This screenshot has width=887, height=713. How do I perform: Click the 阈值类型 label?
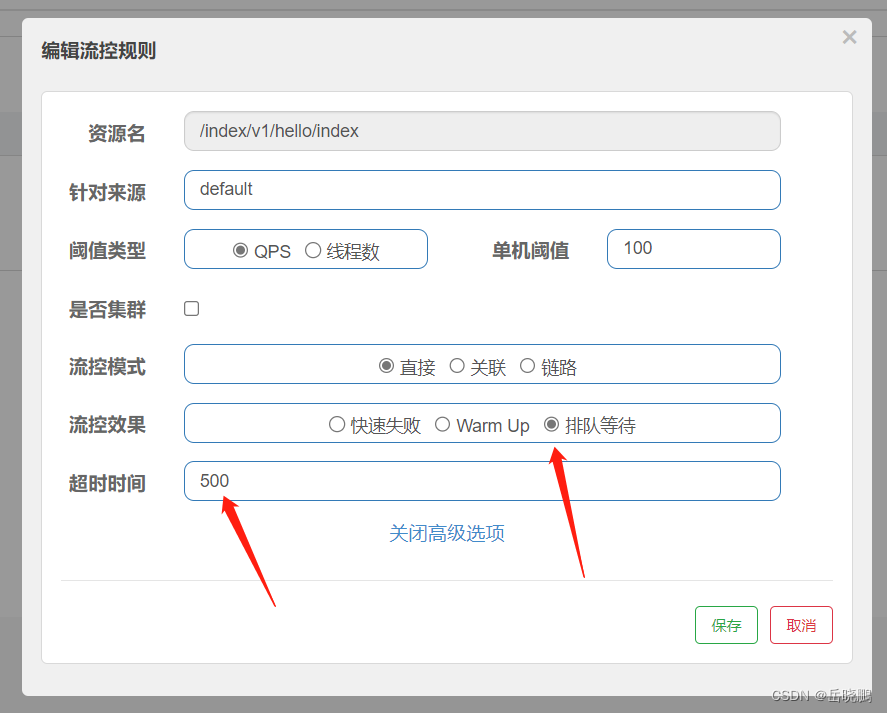[107, 251]
